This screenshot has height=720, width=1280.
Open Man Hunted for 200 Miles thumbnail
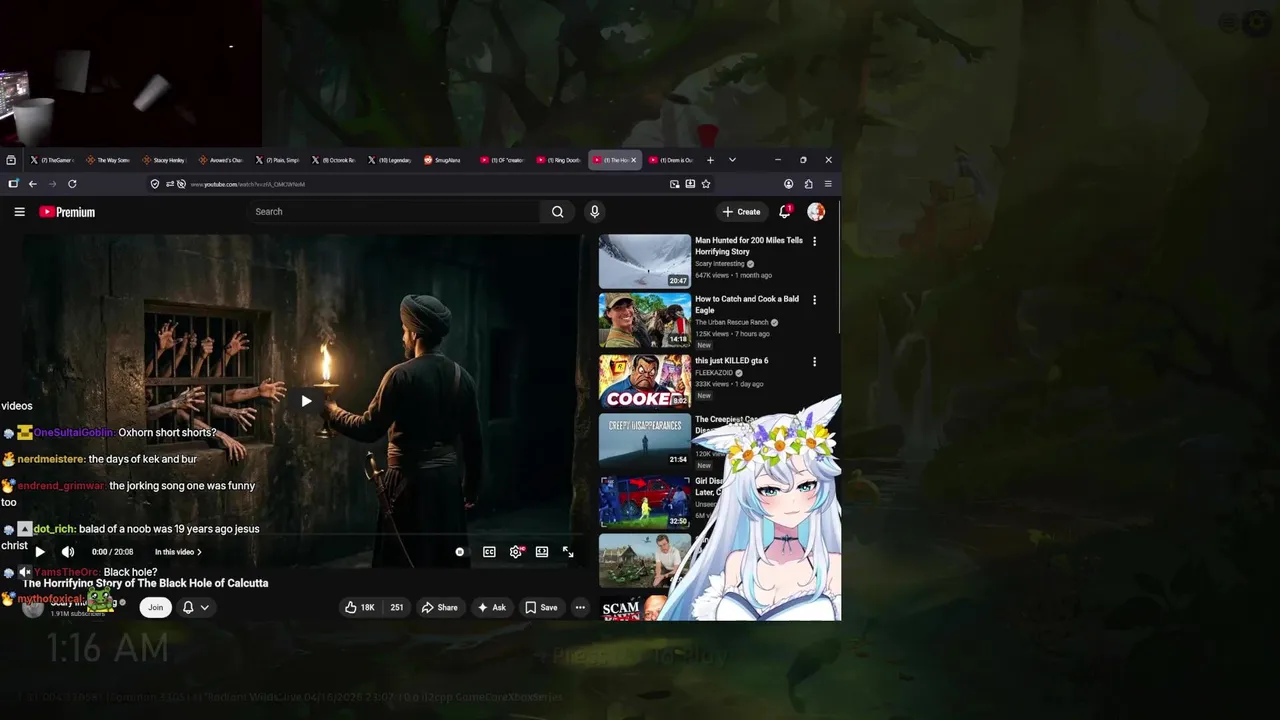pyautogui.click(x=645, y=261)
